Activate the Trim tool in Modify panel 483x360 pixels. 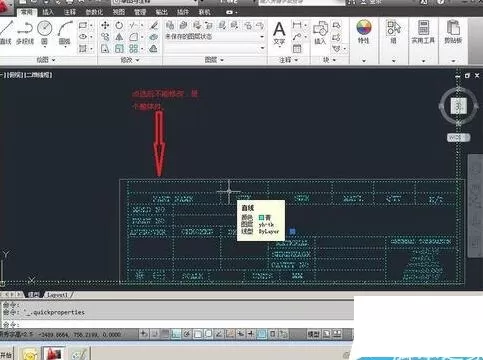133,25
